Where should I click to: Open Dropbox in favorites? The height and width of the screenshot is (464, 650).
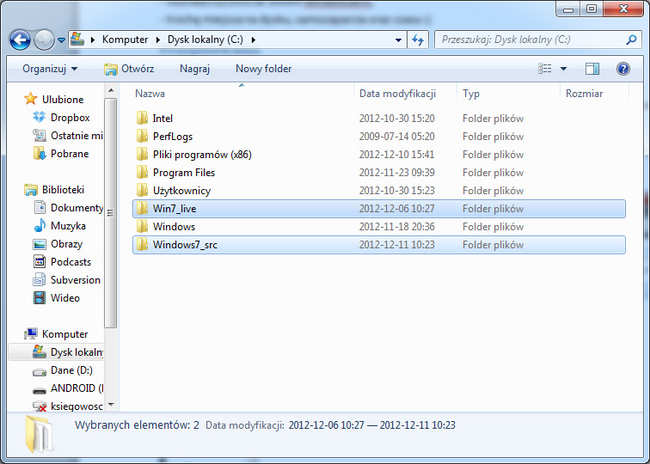point(61,118)
